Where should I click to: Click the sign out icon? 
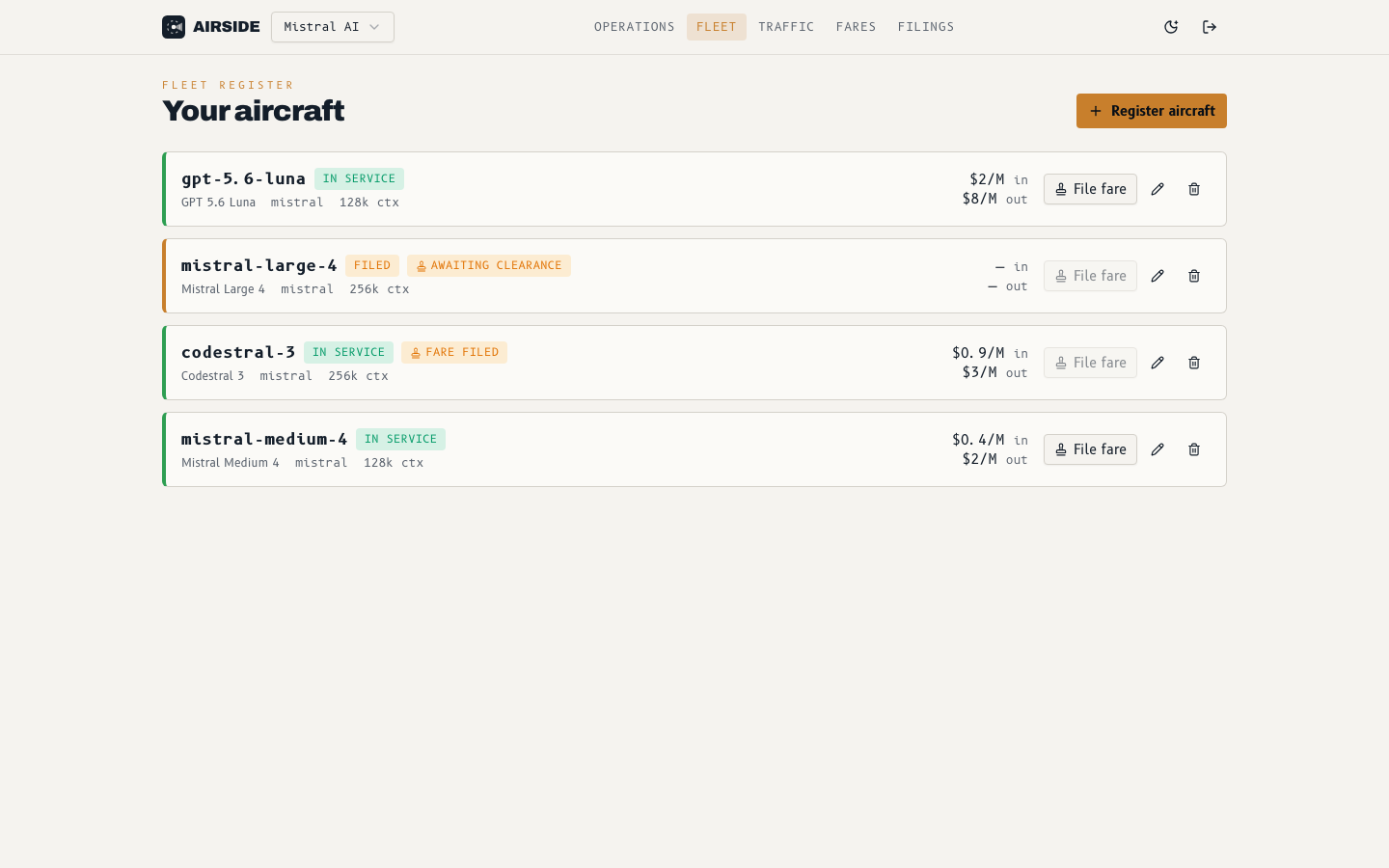pos(1210,27)
